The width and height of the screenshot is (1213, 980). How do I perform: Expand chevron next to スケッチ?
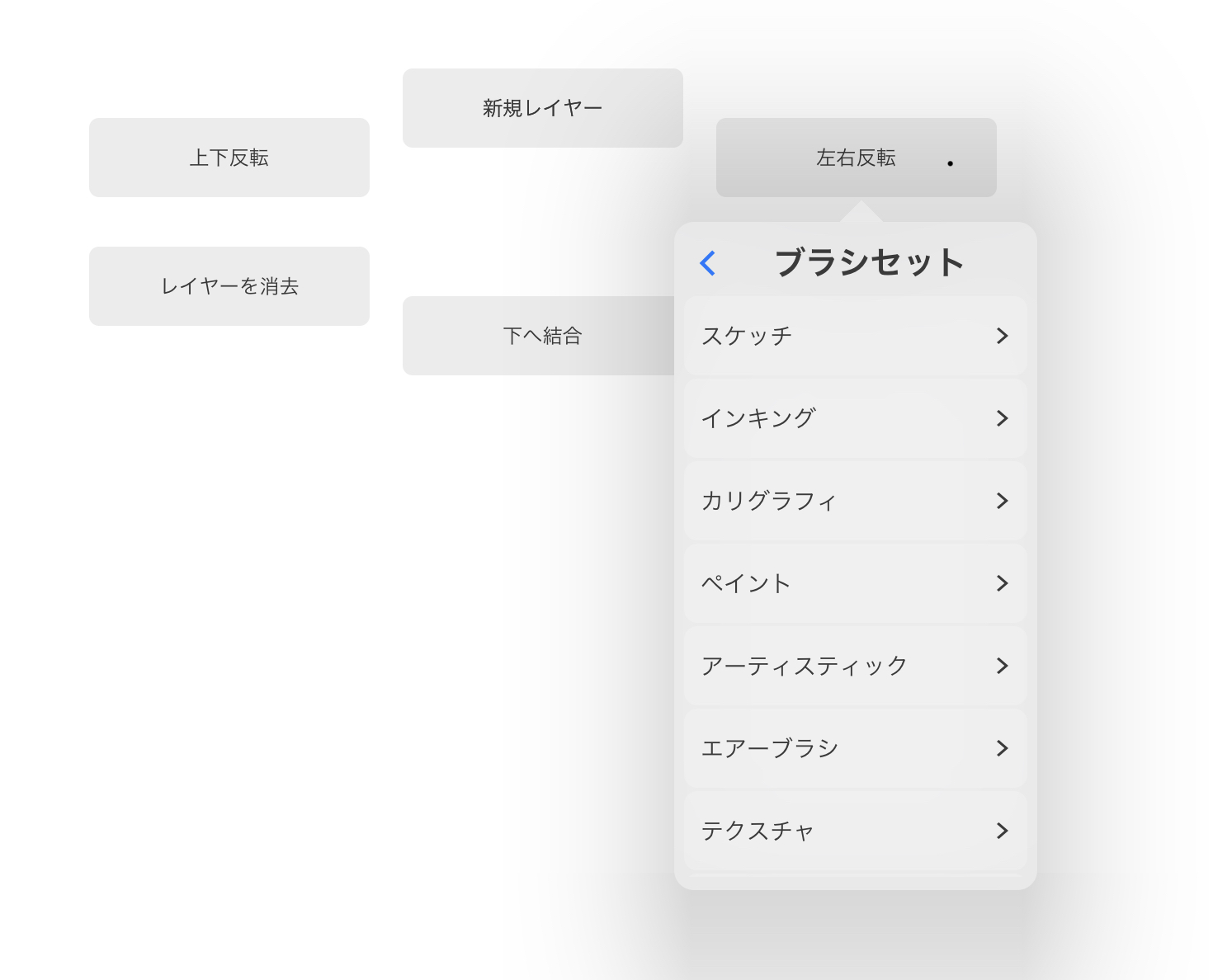point(1002,336)
